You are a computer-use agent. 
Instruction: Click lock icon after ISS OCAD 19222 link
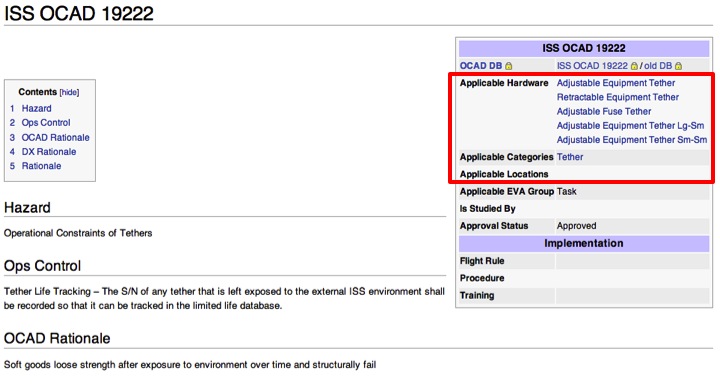coord(634,66)
